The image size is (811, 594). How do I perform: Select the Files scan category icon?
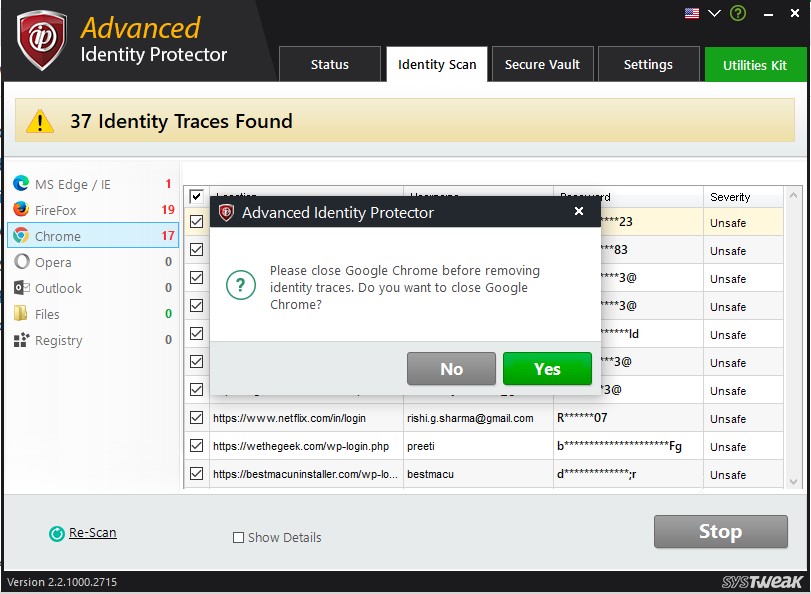(22, 314)
